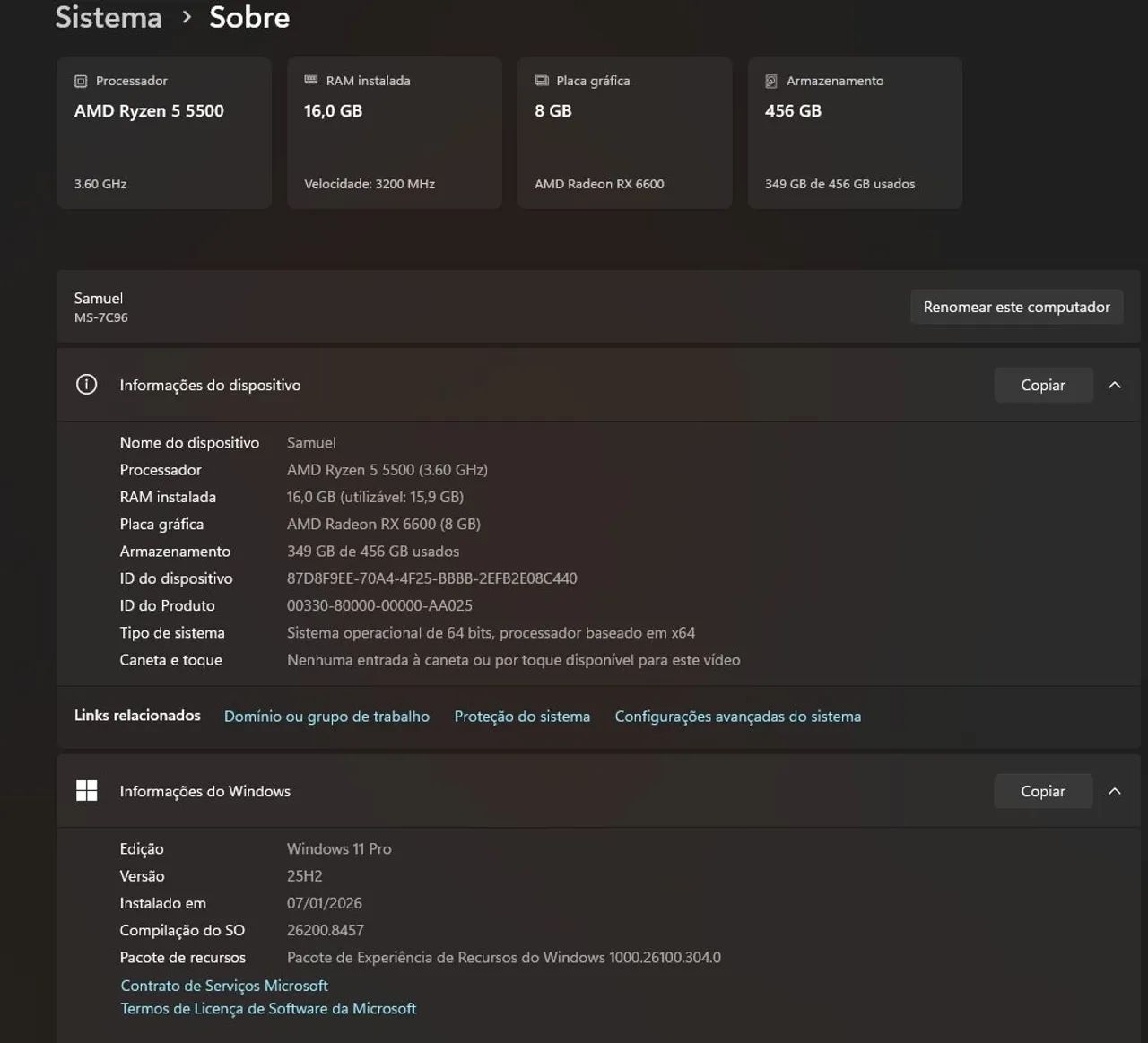Open Termos de Licença de Software da Microsoft link
This screenshot has width=1148, height=1043.
click(x=268, y=1009)
